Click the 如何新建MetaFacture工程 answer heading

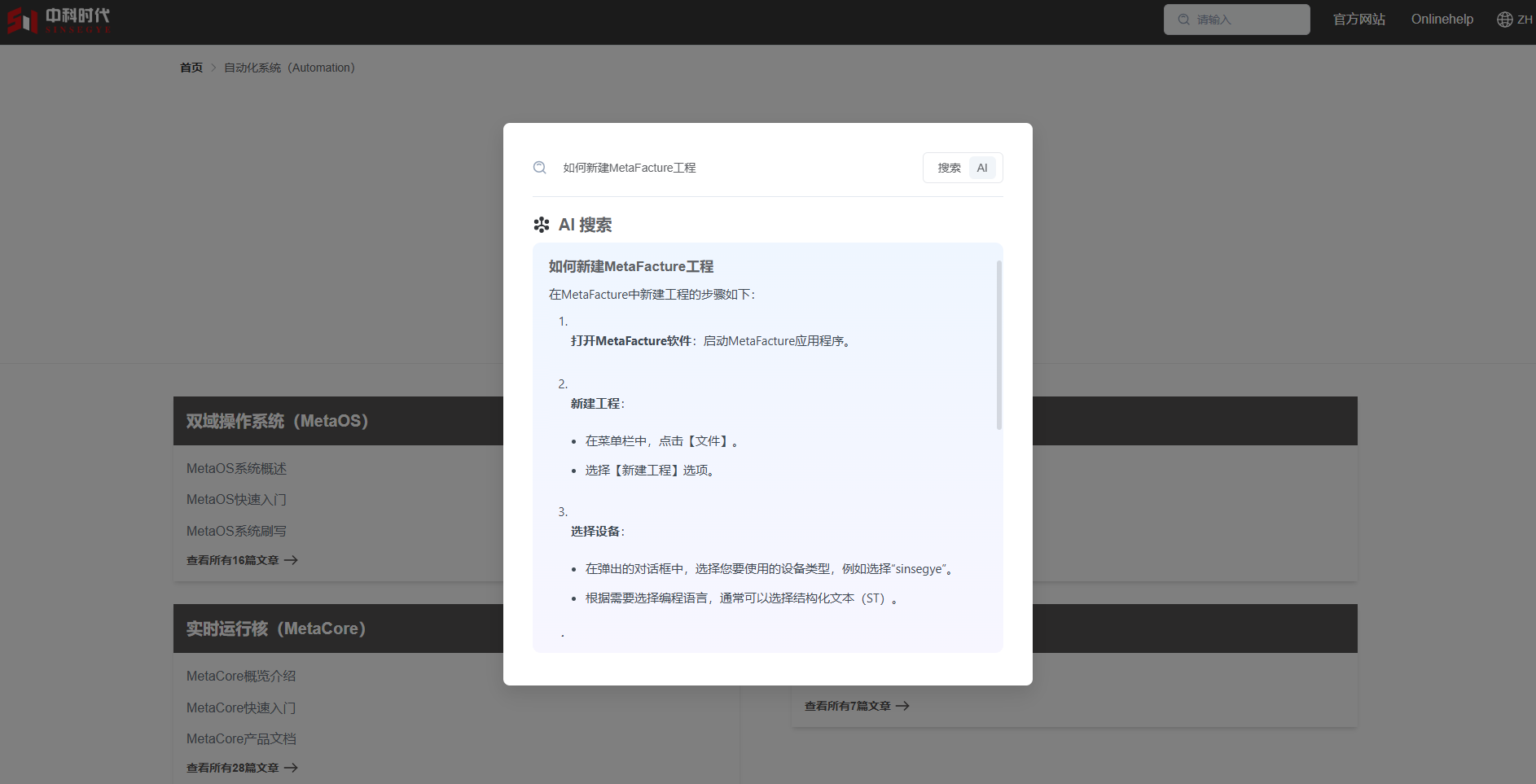(x=631, y=266)
